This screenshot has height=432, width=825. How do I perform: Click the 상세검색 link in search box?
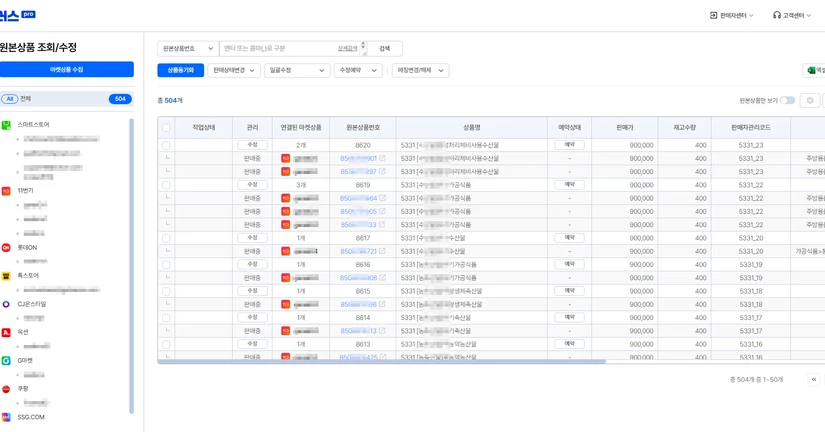click(347, 48)
